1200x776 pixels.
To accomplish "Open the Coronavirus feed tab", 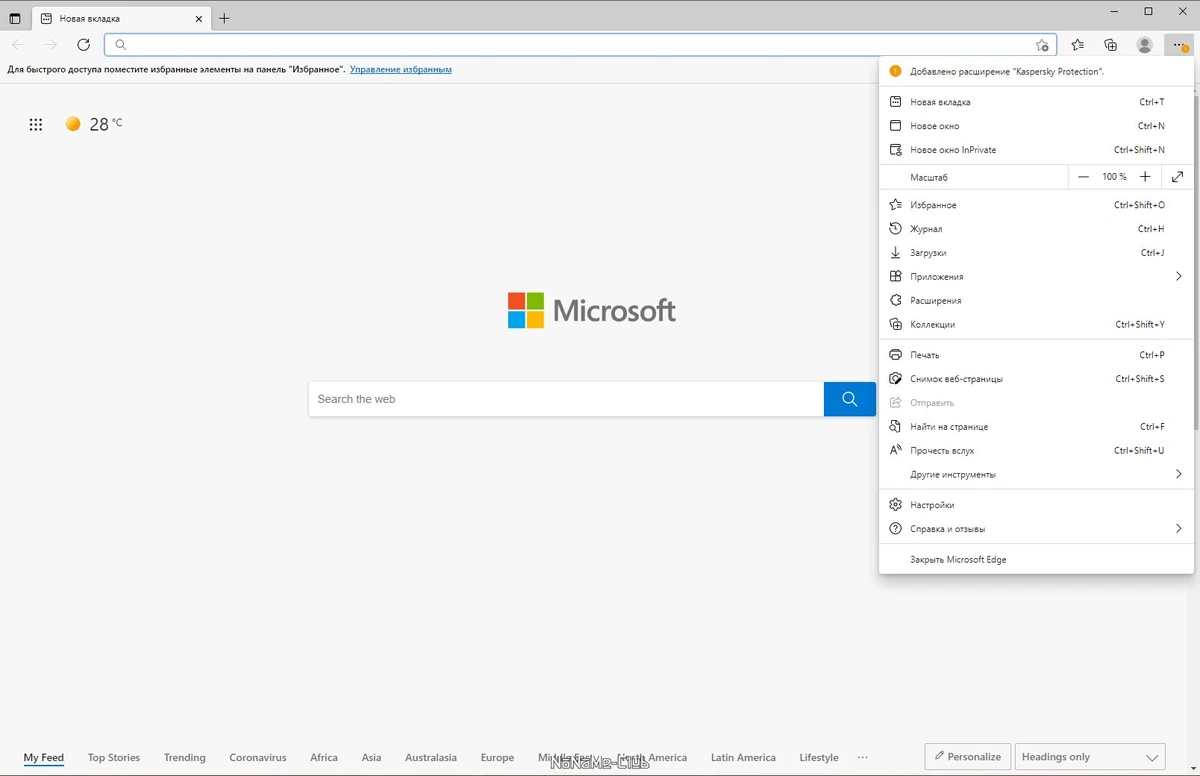I will tap(258, 758).
